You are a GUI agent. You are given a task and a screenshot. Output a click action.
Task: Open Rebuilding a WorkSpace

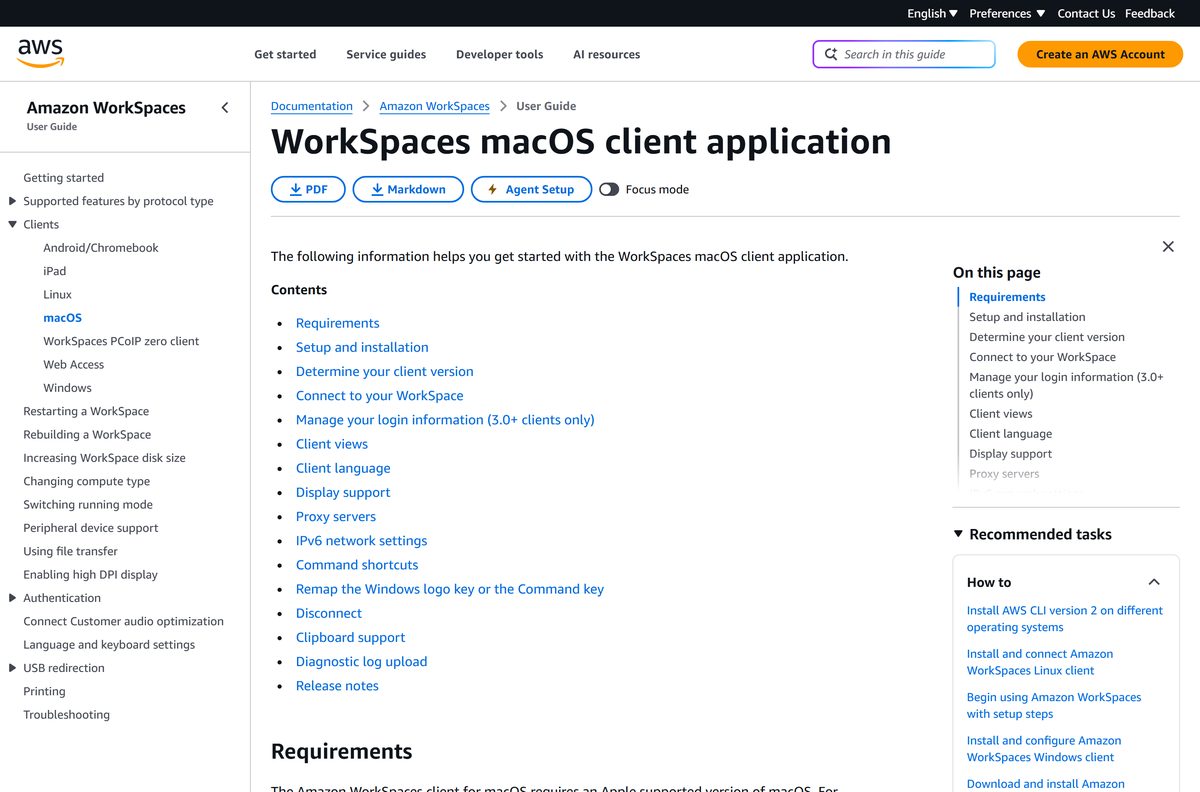pos(87,435)
